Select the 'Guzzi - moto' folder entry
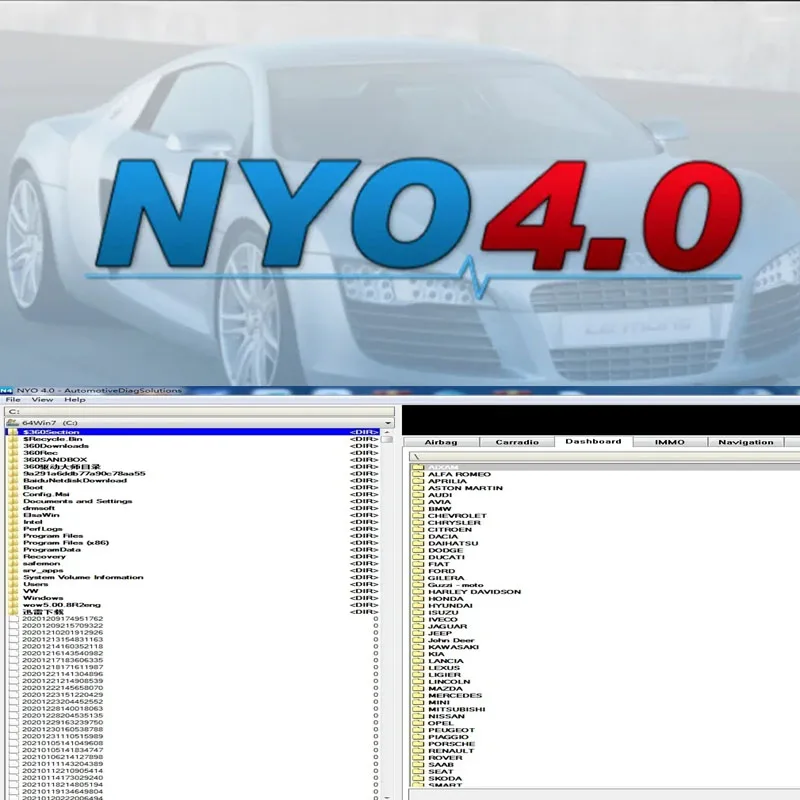Image resolution: width=800 pixels, height=800 pixels. pos(456,585)
